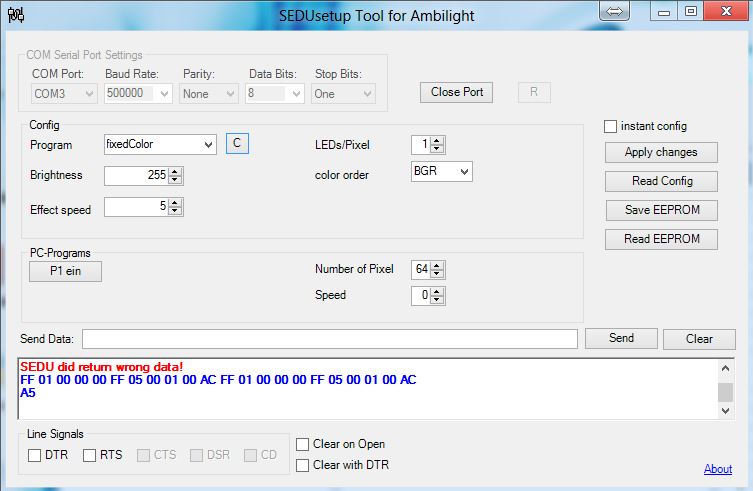The width and height of the screenshot is (753, 491).
Task: Click the SEDUsetup app icon in title bar
Action: 16,15
